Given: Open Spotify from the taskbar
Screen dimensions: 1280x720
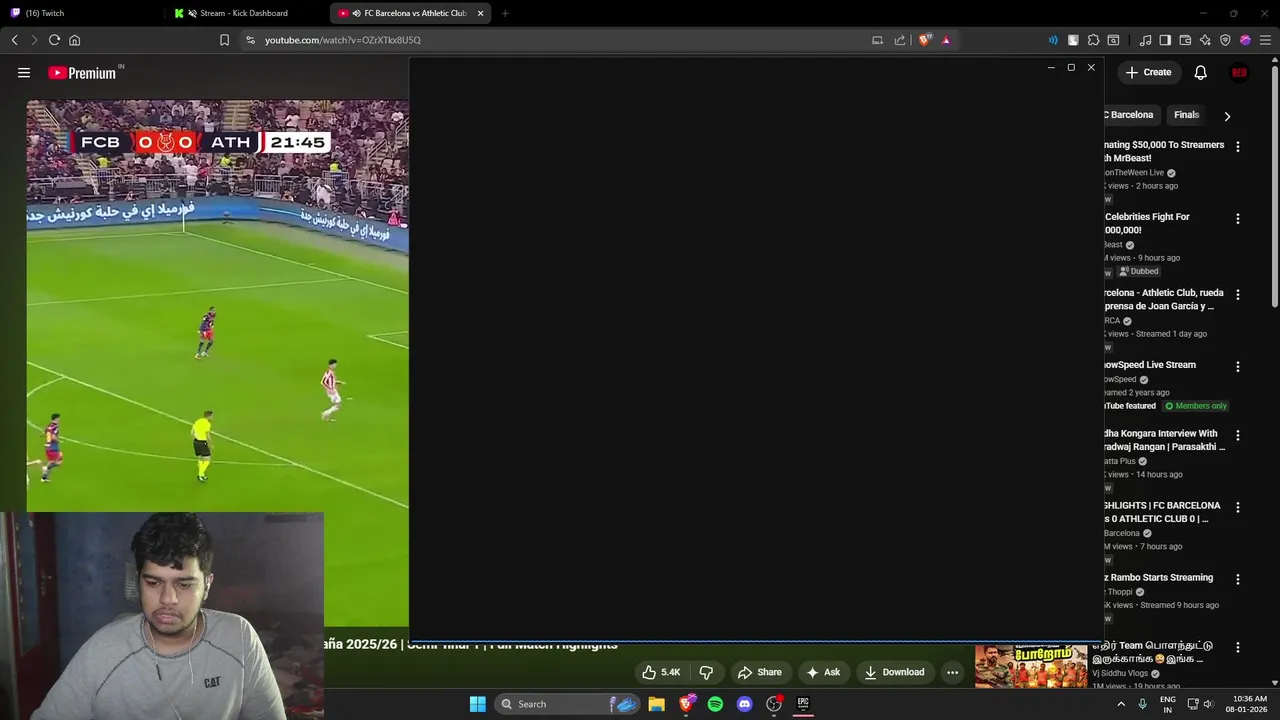Looking at the screenshot, I should [715, 704].
